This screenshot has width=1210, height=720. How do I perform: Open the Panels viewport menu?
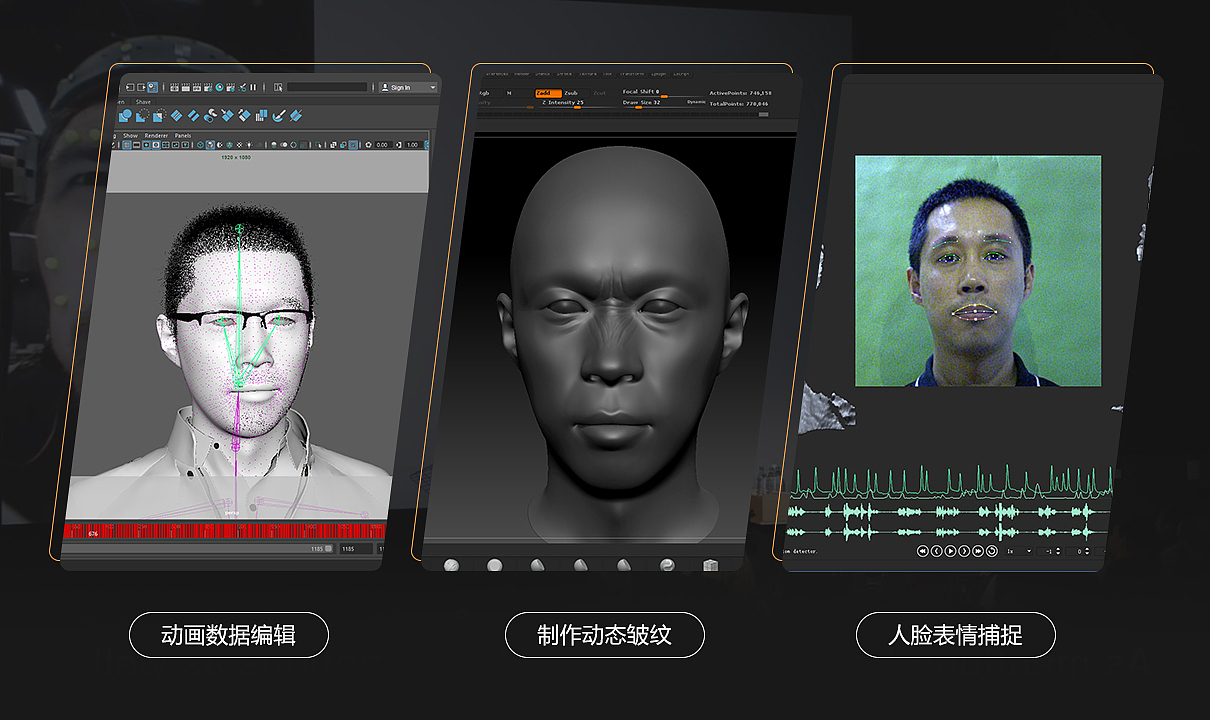pyautogui.click(x=183, y=136)
